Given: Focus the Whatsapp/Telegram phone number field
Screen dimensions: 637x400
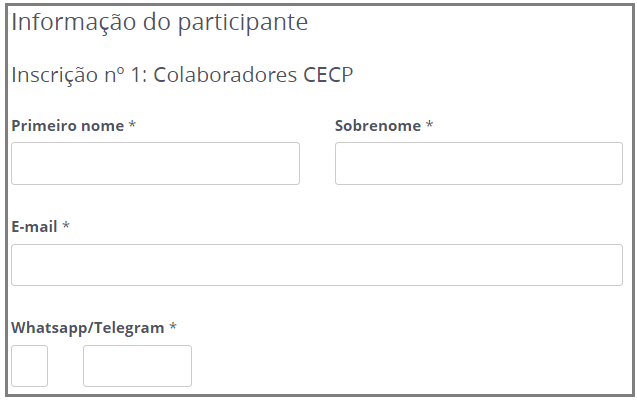Looking at the screenshot, I should 137,366.
